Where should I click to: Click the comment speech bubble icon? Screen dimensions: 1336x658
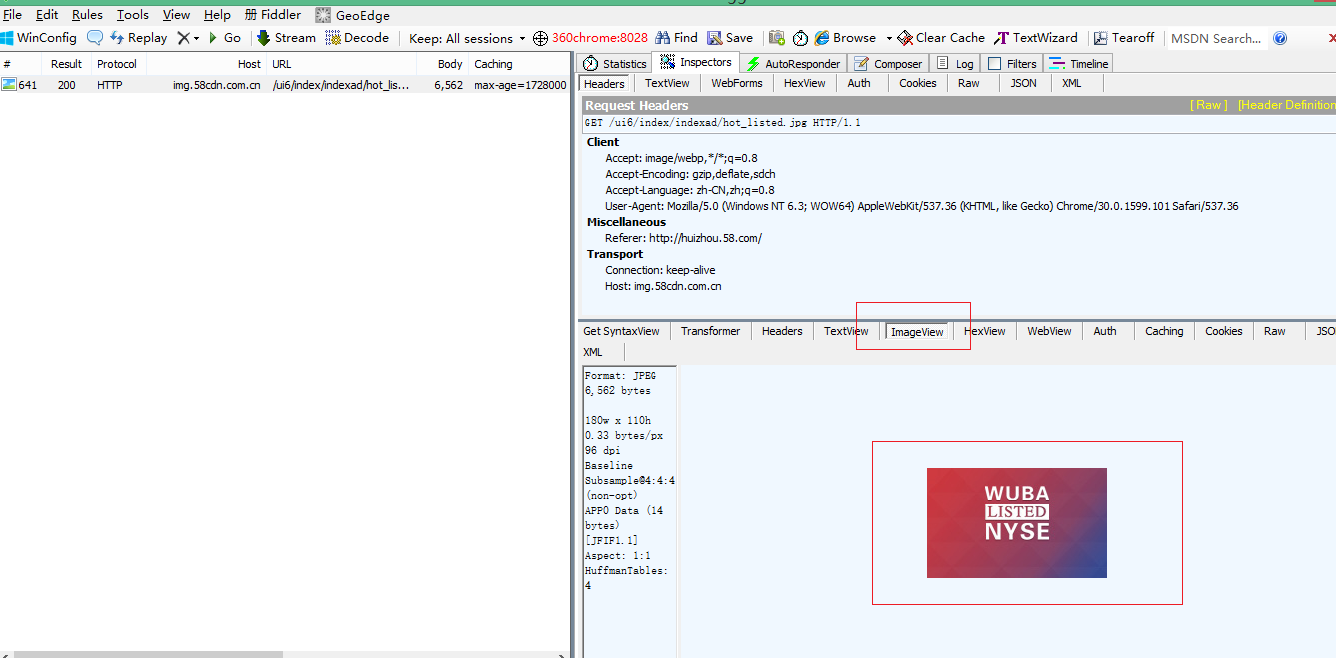click(x=95, y=38)
